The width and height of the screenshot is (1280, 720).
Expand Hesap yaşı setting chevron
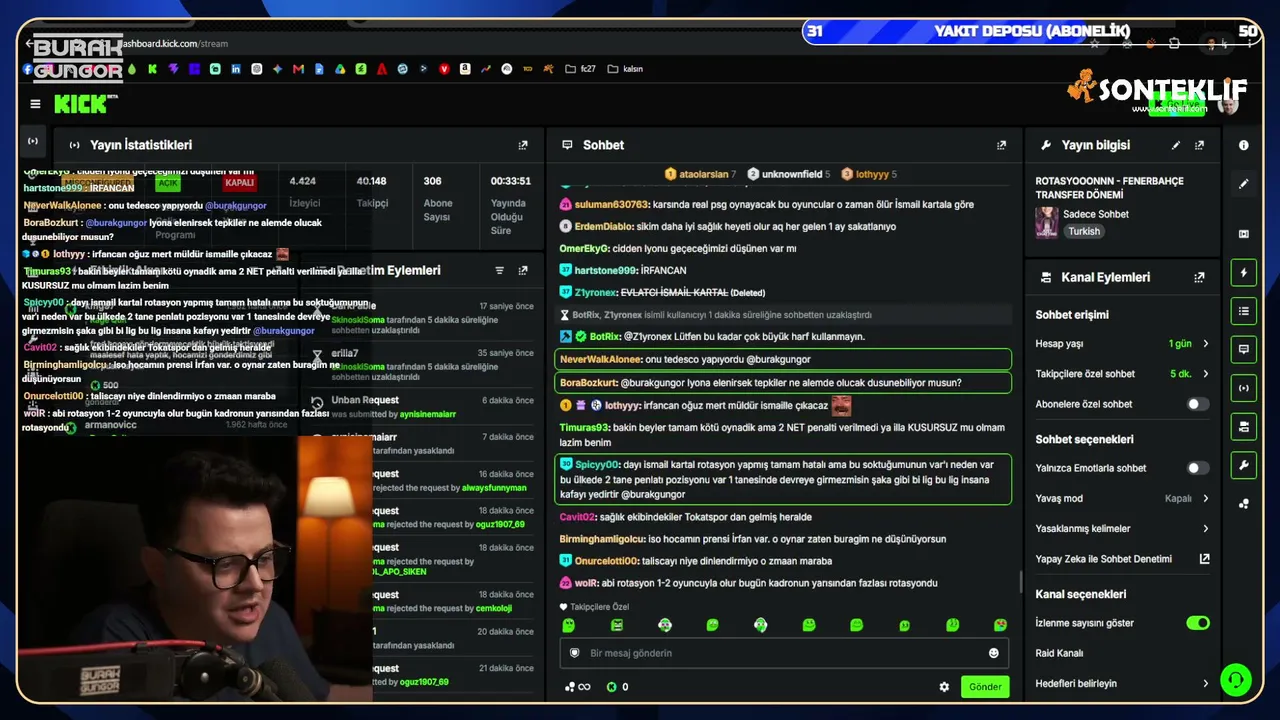click(1205, 344)
